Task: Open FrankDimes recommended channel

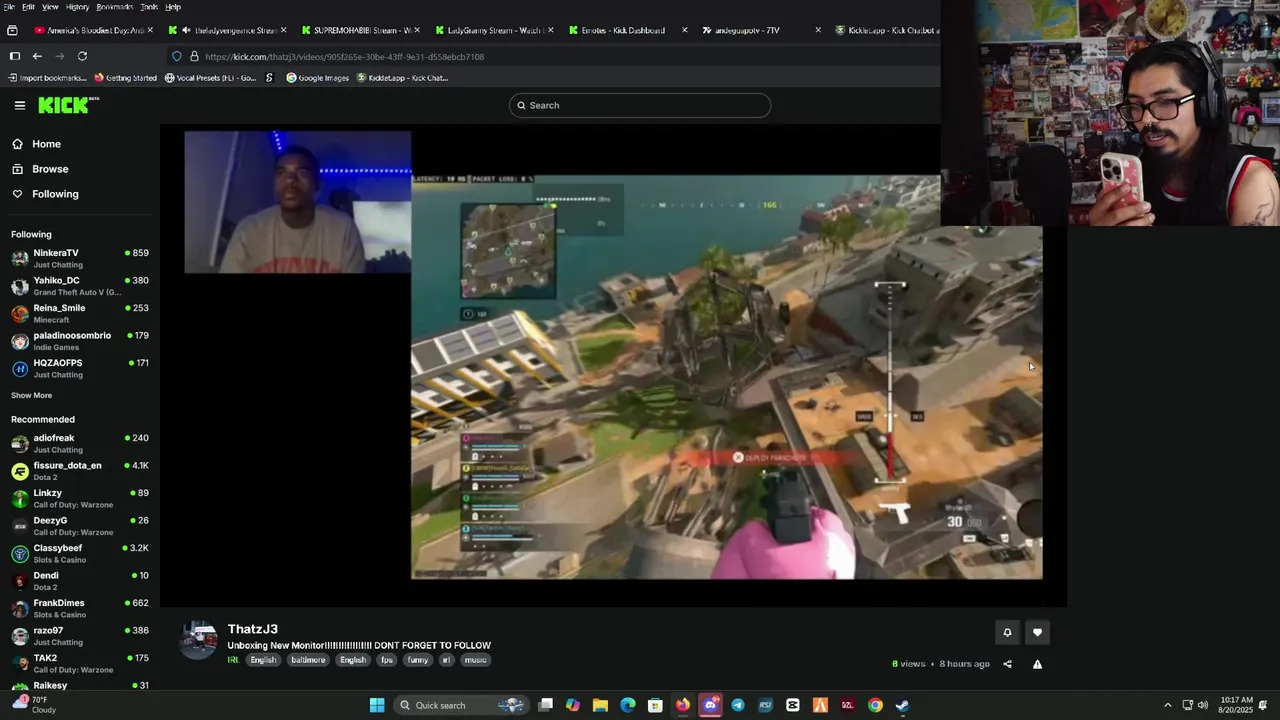Action: [80, 608]
